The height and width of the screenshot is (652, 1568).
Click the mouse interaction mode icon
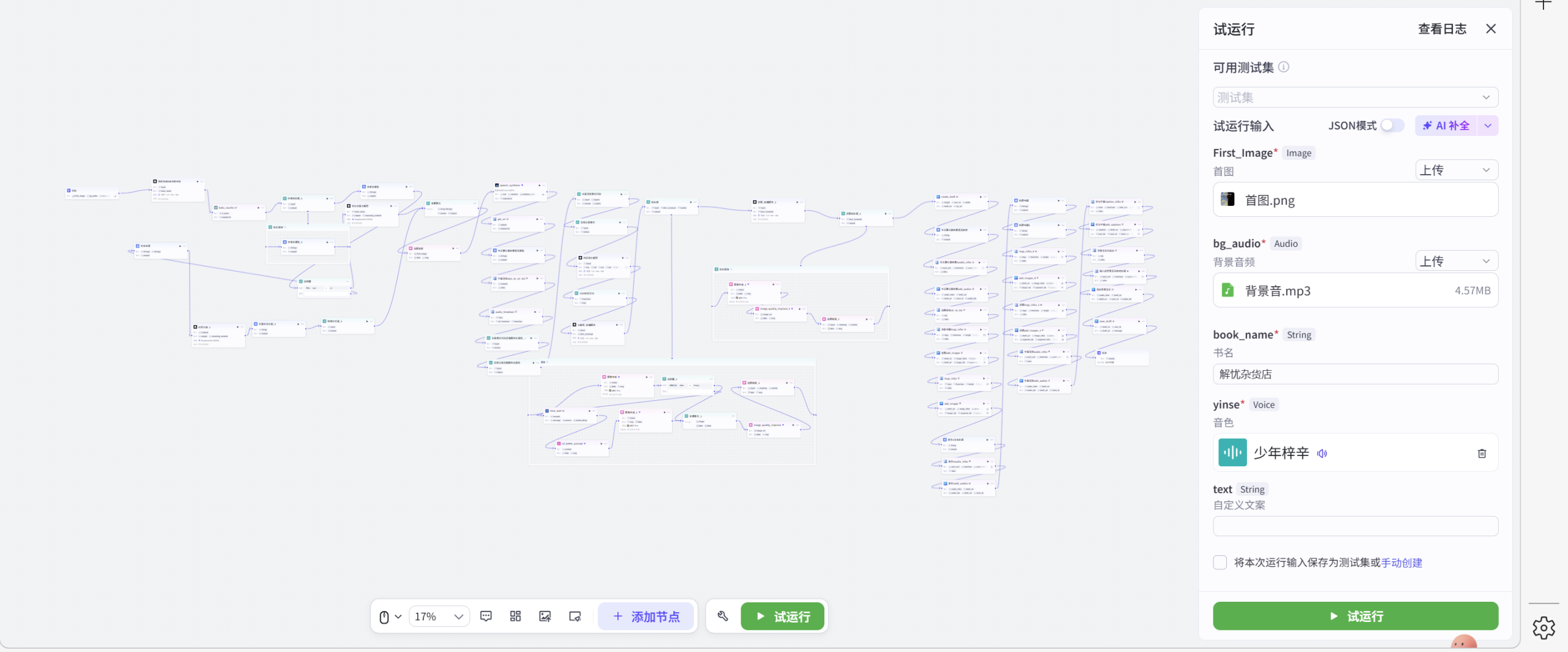(384, 616)
